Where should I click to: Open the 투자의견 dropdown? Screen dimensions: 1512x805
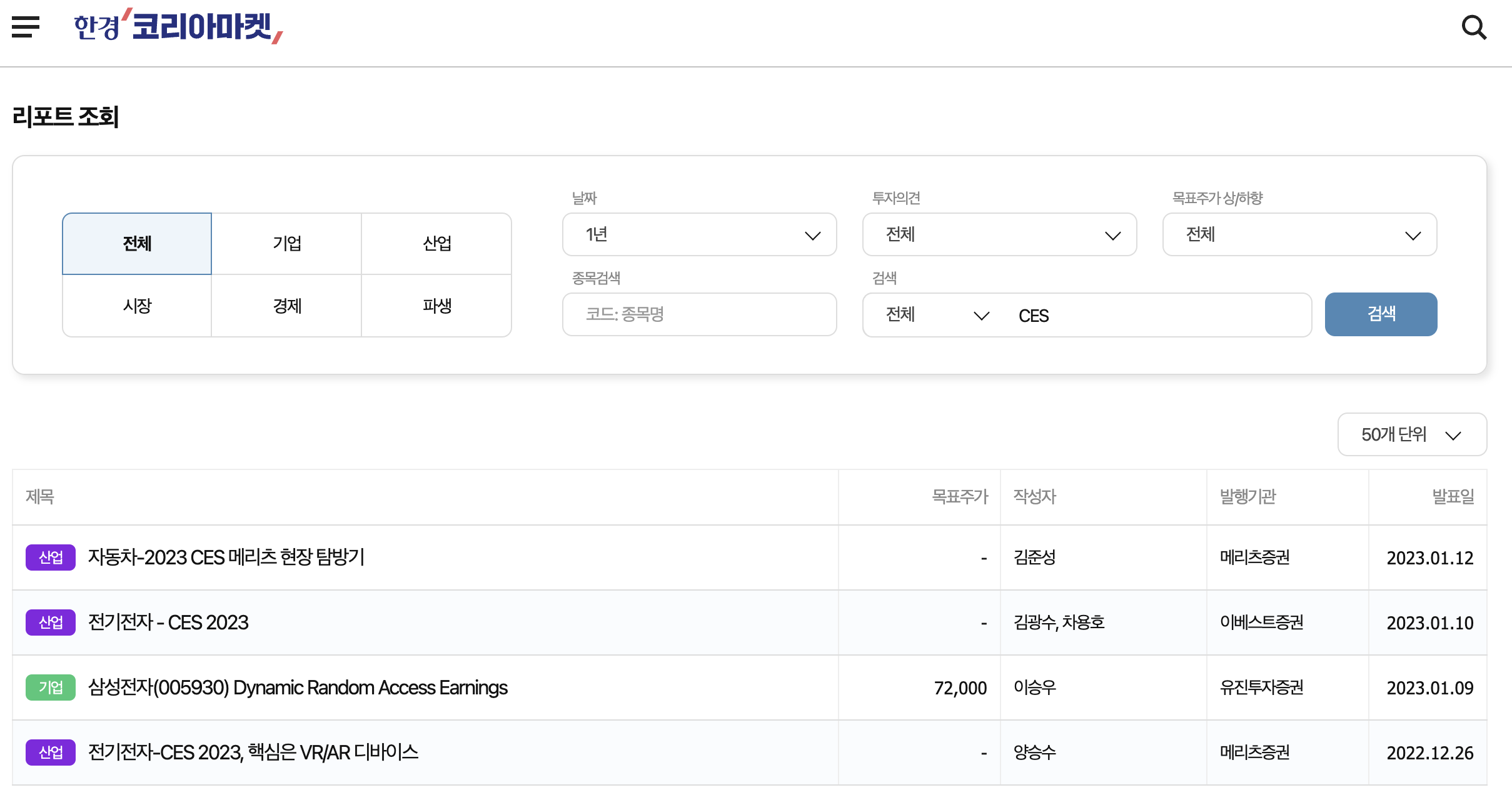click(999, 234)
